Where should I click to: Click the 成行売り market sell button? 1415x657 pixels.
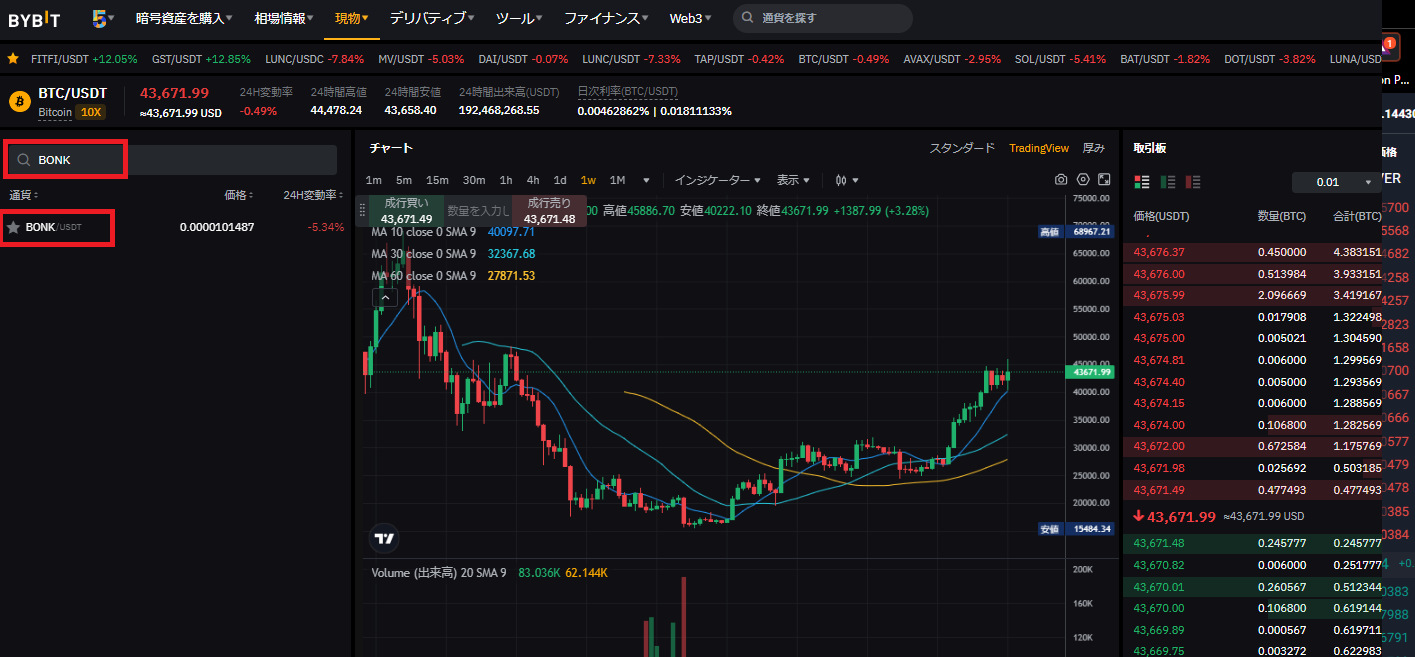(549, 211)
